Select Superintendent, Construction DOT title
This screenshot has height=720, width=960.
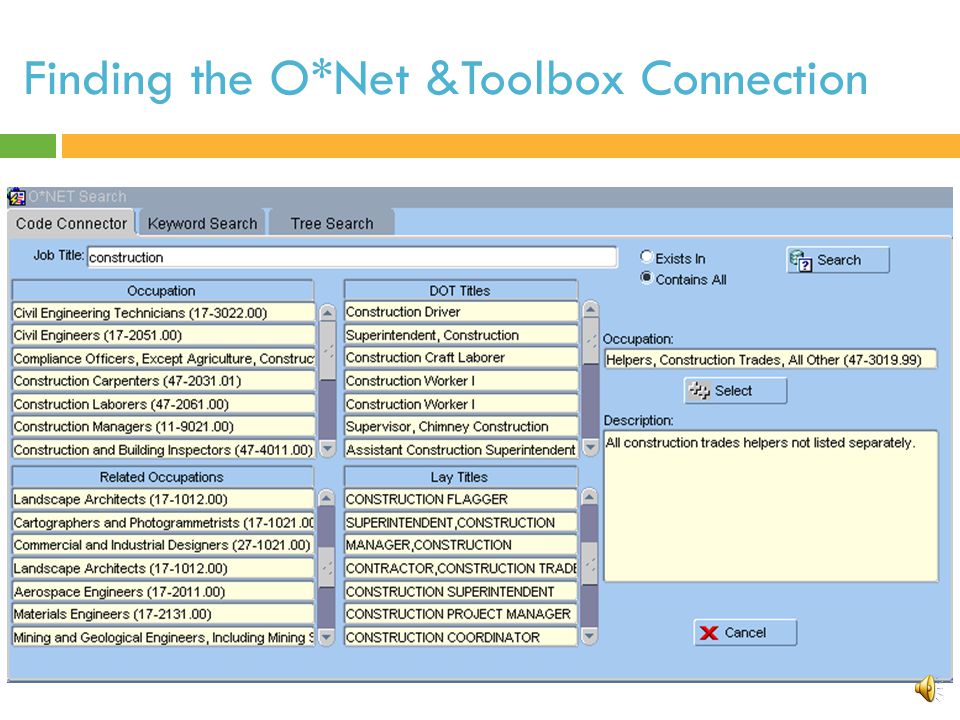coord(461,335)
